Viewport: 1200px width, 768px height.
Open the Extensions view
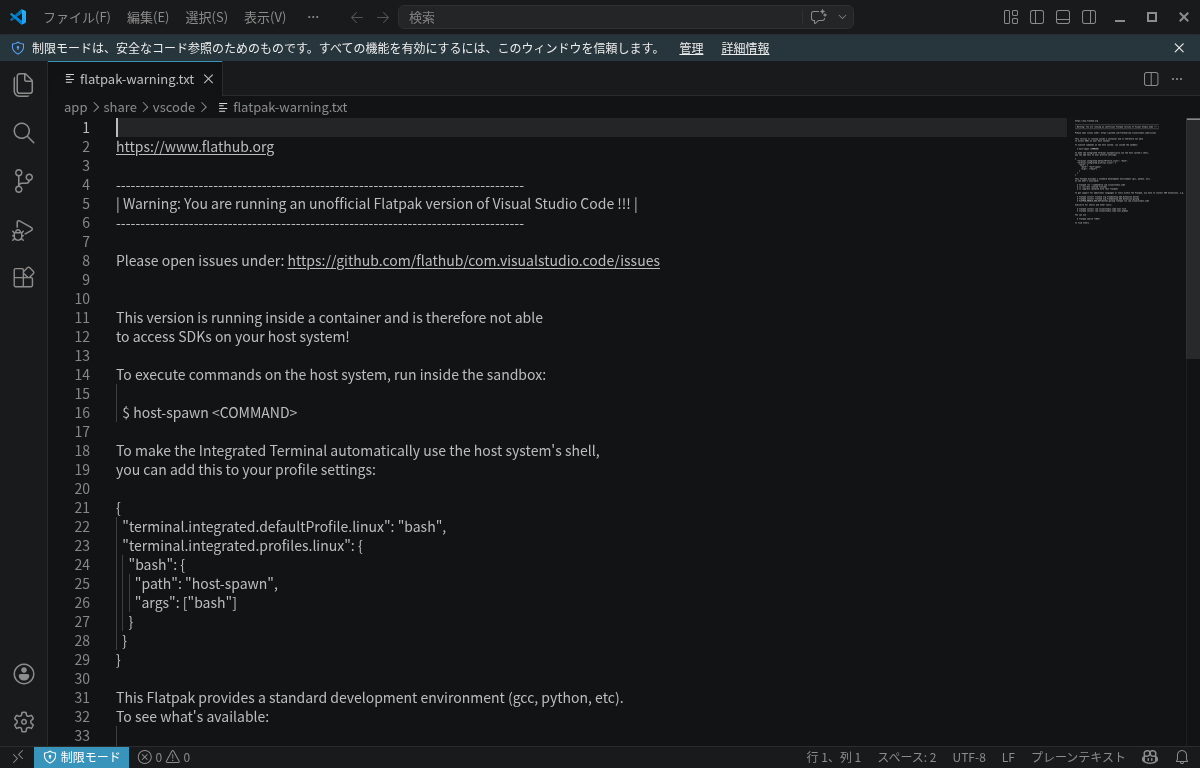point(24,278)
